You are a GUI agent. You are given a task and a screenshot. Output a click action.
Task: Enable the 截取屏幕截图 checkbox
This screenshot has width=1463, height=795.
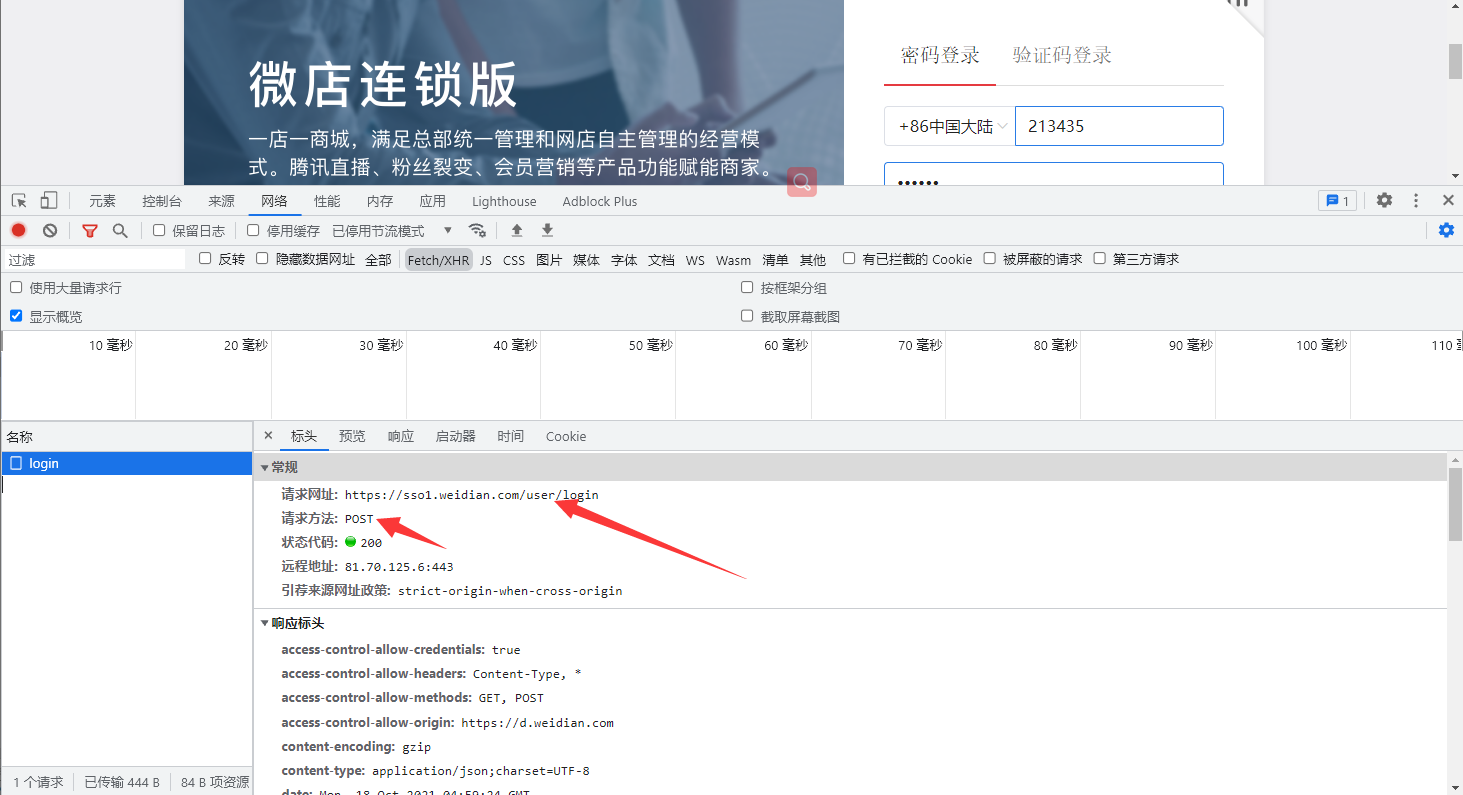747,316
